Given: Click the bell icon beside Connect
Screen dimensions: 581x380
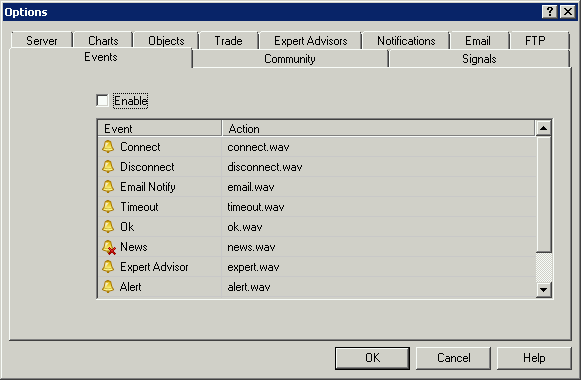Looking at the screenshot, I should 108,147.
